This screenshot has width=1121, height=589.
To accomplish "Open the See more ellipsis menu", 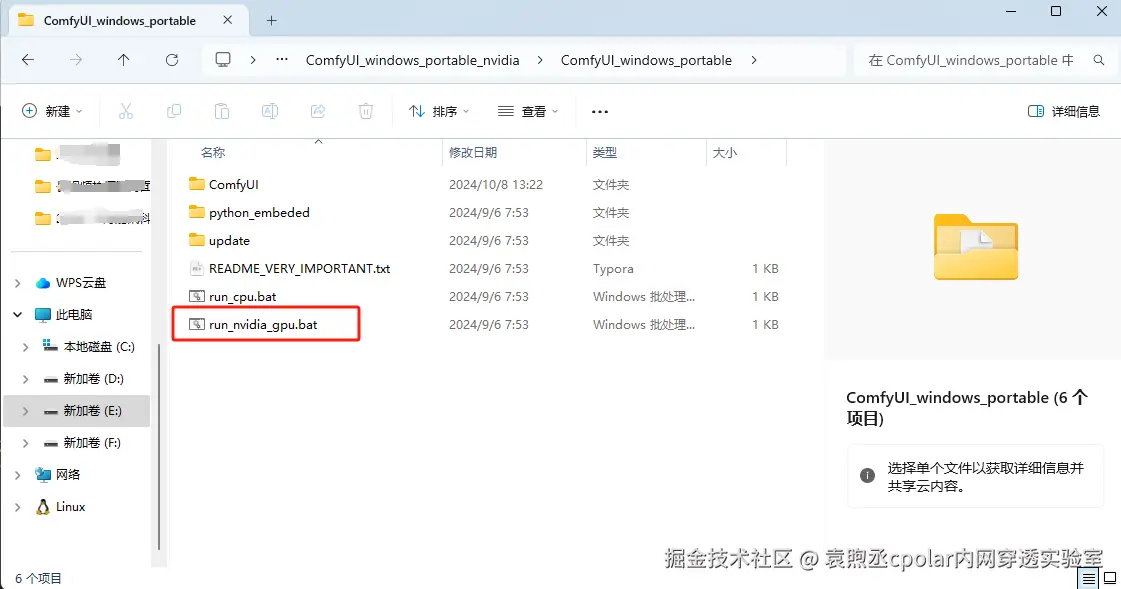I will (600, 112).
